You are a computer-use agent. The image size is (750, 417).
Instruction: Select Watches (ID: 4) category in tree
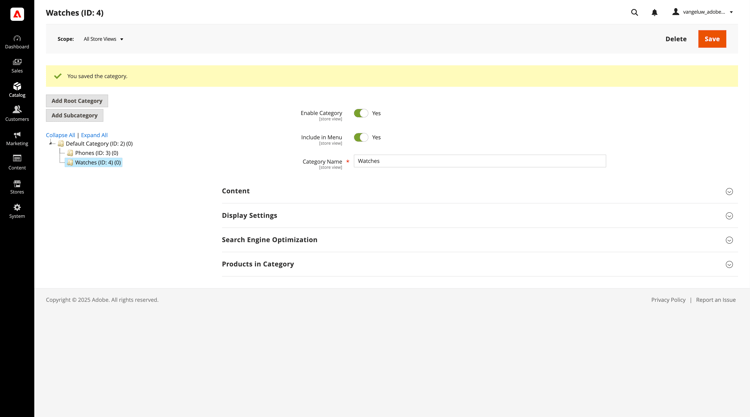pos(98,163)
